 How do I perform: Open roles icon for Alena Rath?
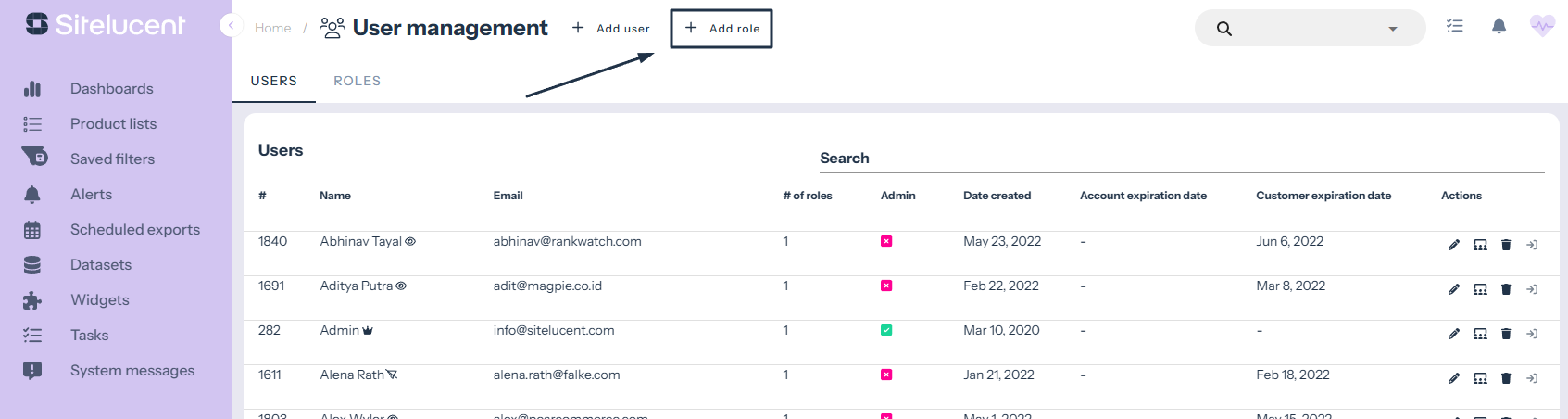click(x=1480, y=378)
